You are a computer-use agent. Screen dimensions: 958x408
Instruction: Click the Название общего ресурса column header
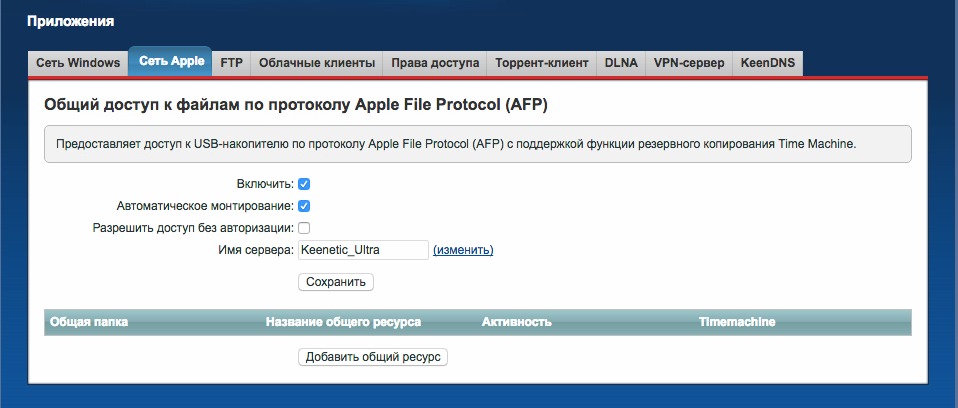[x=343, y=322]
